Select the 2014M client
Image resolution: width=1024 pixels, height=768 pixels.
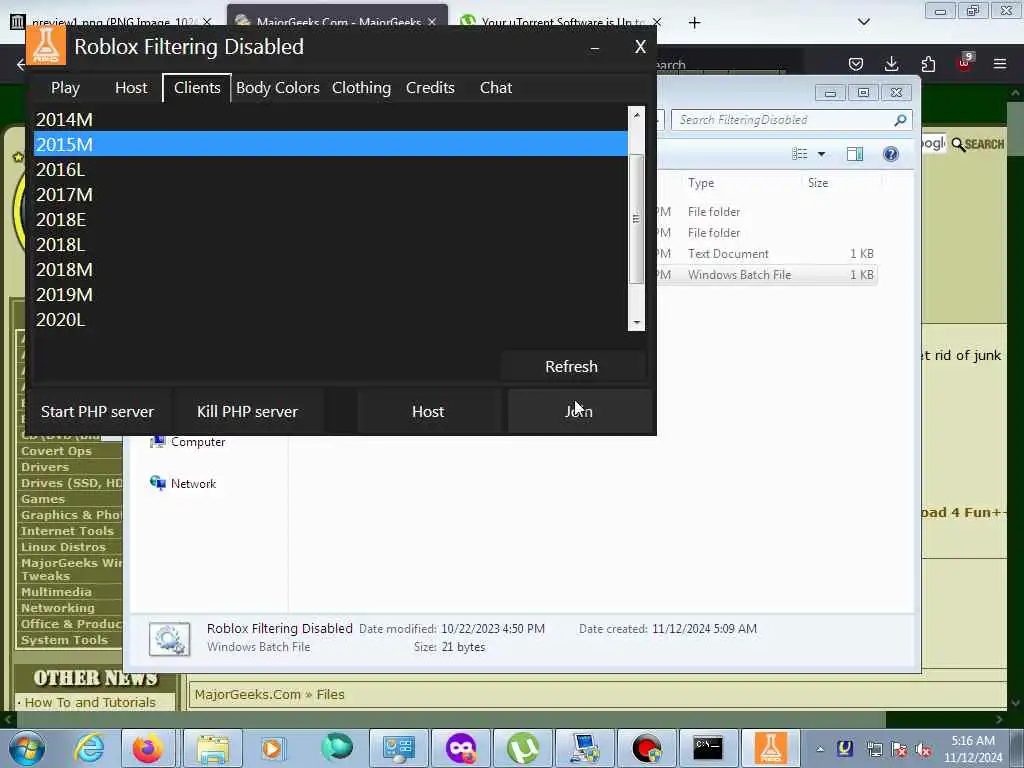tap(330, 120)
